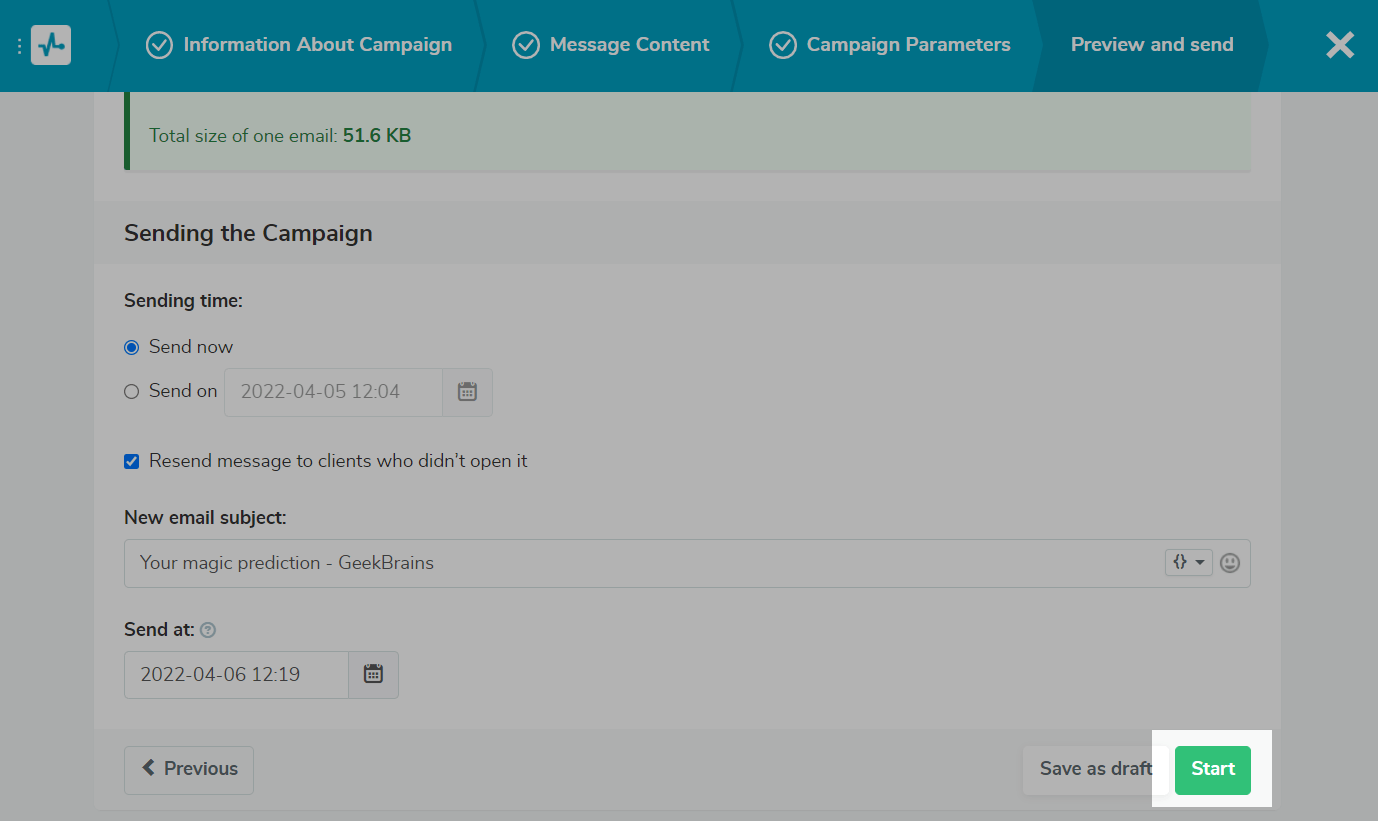Go back with the Previous button

(189, 769)
